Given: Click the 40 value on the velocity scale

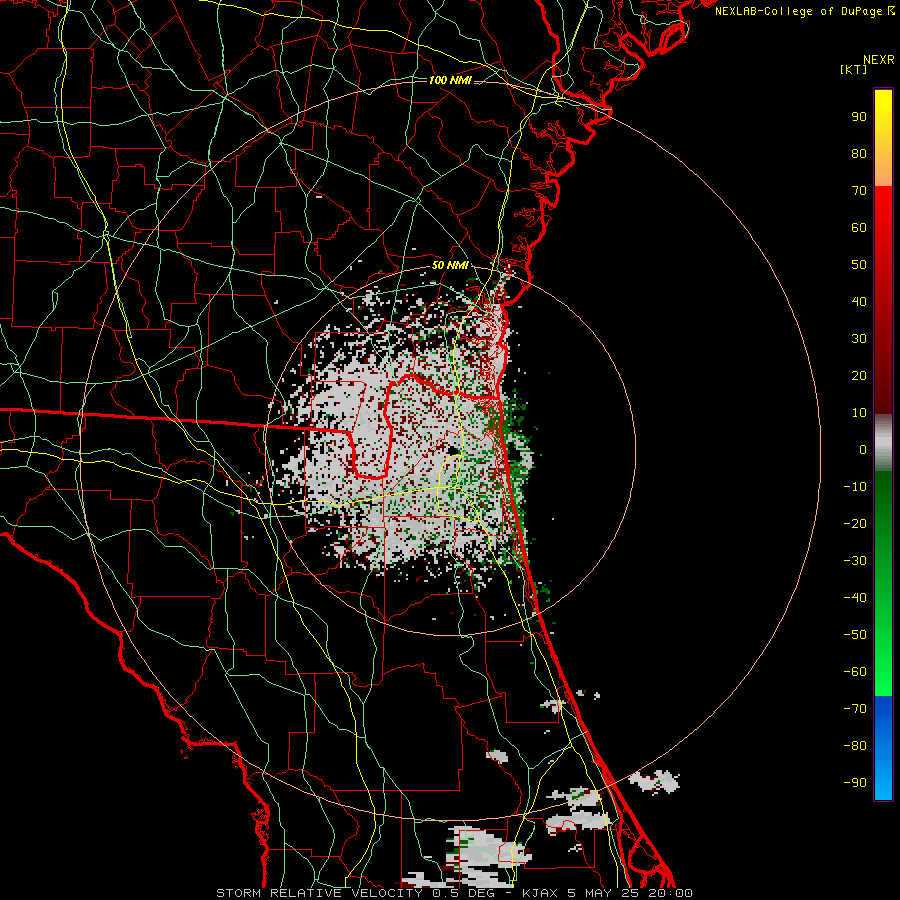Looking at the screenshot, I should 859,302.
